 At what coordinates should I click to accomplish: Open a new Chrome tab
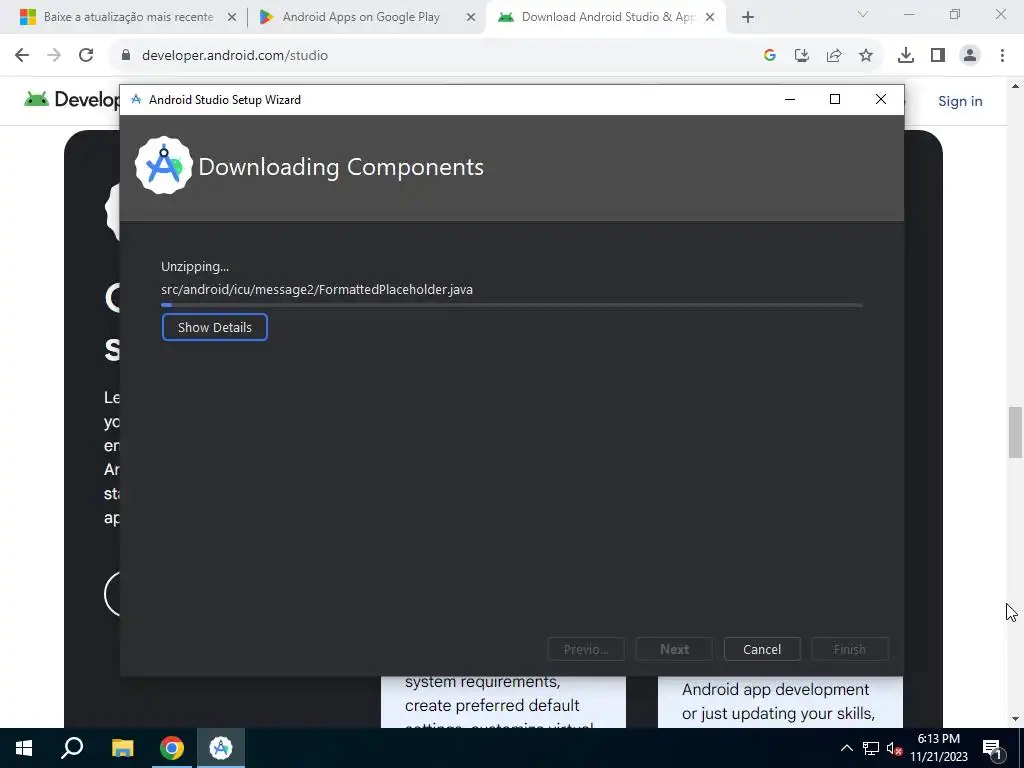pos(748,18)
